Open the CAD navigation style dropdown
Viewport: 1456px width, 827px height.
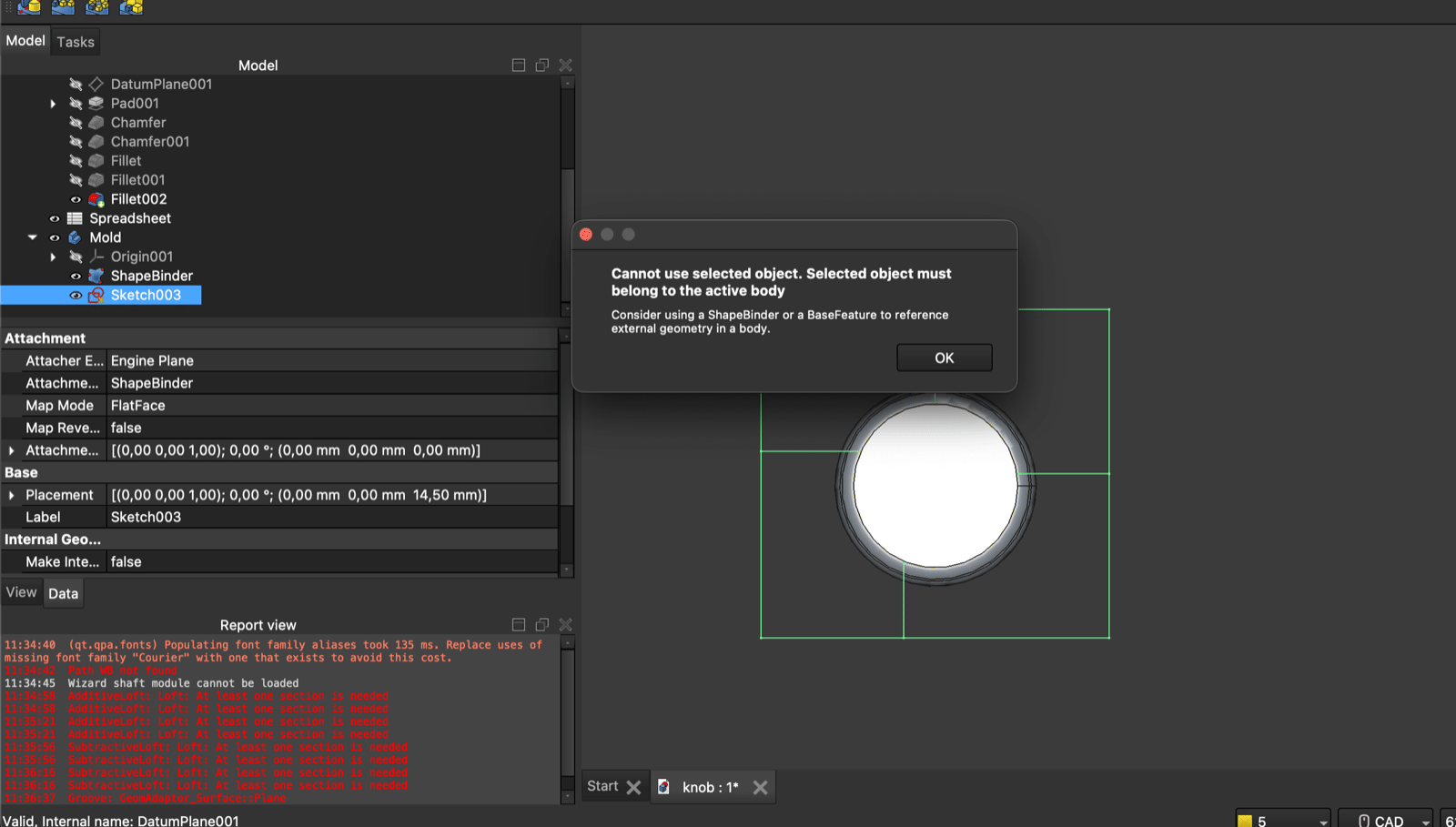[1386, 820]
